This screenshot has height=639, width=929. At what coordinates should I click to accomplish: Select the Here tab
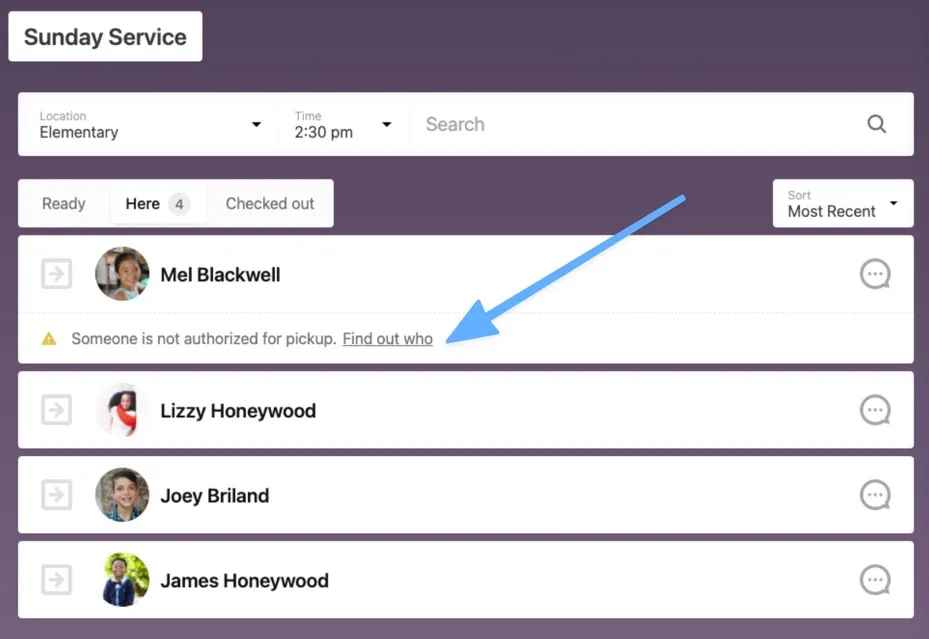(157, 204)
